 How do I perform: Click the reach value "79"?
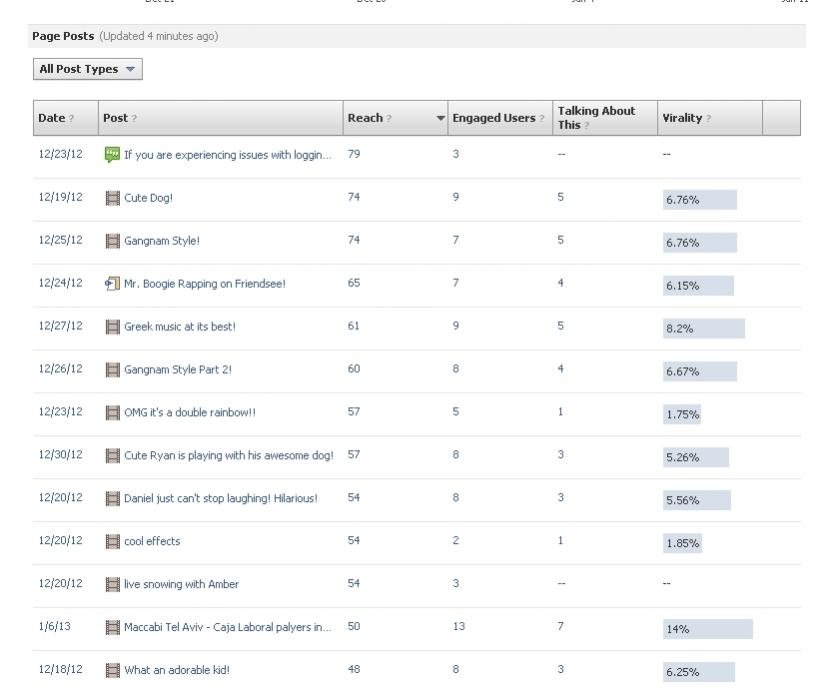click(354, 154)
